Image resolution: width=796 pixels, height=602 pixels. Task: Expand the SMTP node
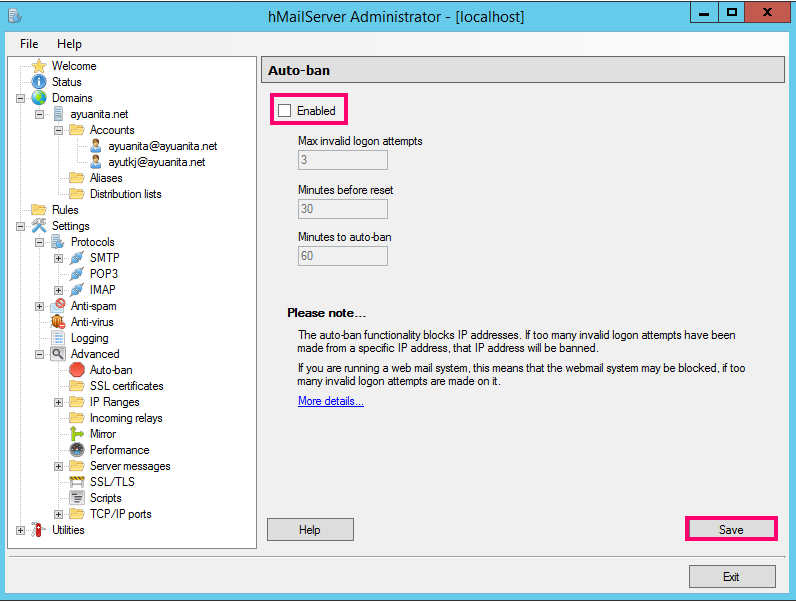point(58,258)
